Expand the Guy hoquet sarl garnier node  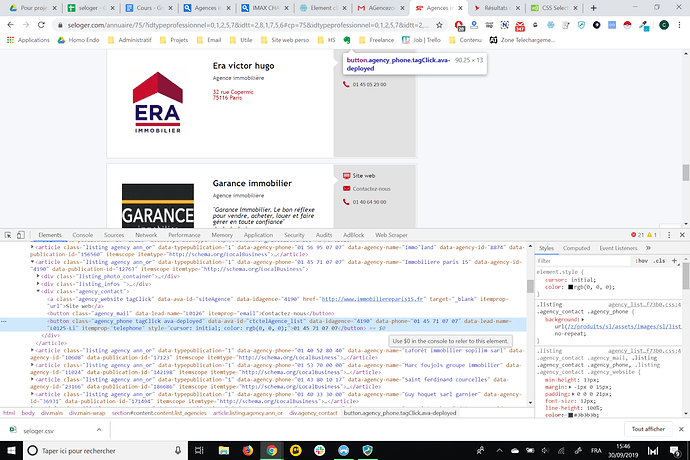(x=32, y=394)
